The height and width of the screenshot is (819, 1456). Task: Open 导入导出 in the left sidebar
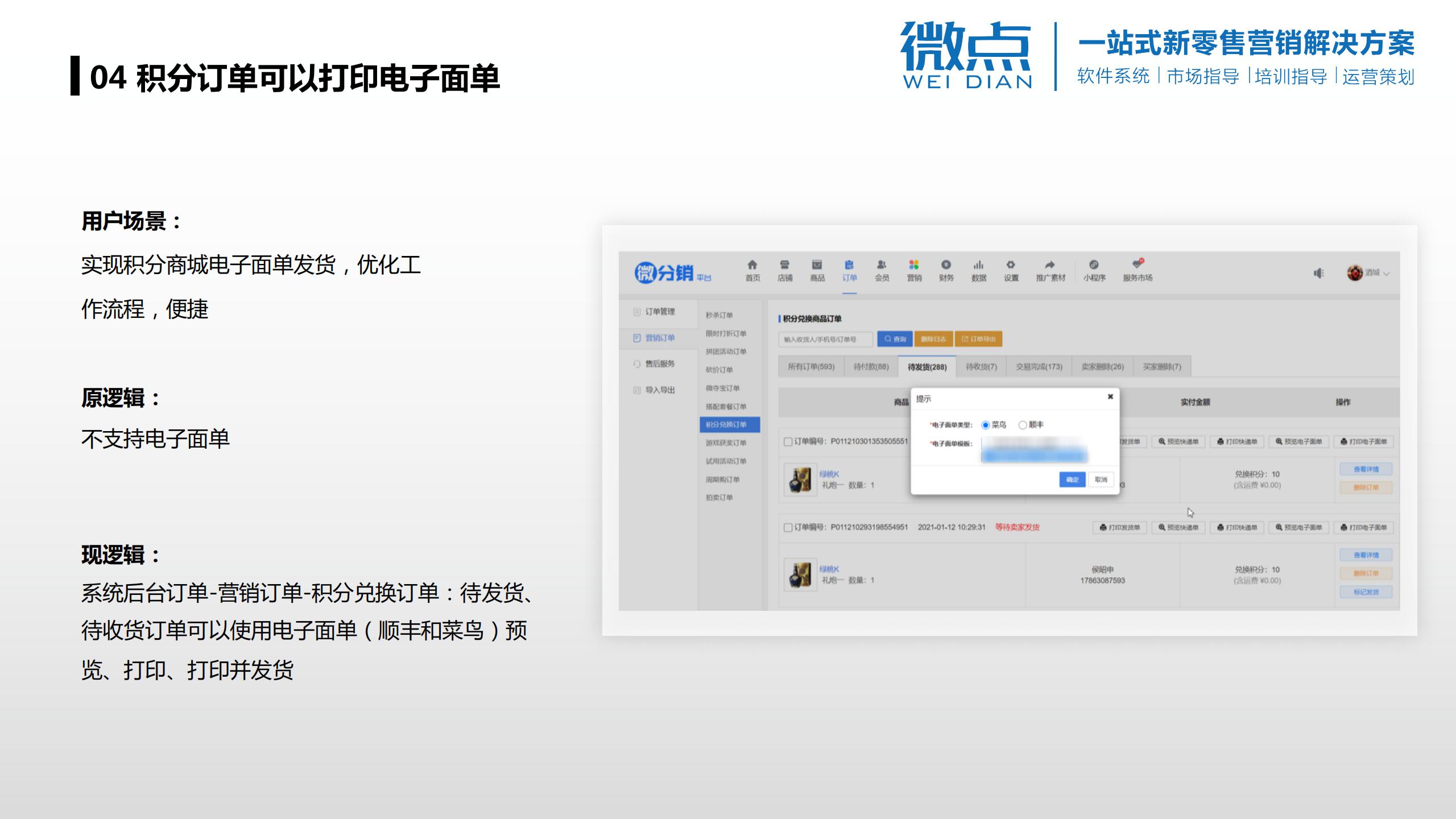point(654,390)
